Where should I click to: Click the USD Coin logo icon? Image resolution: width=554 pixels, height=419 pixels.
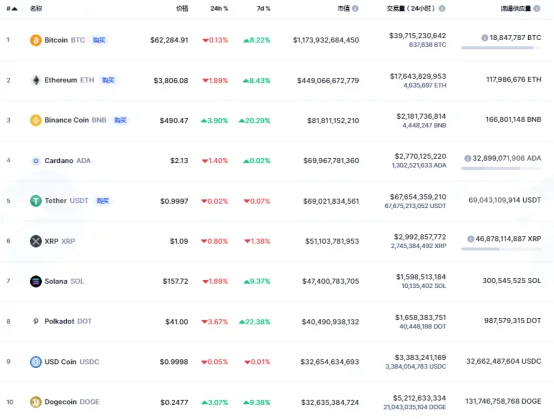point(36,361)
